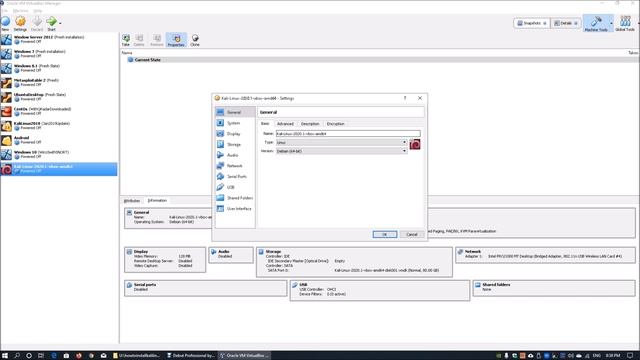Viewport: 640px width, 360px height.
Task: Click the Network section heading in details pane
Action: (x=473, y=252)
